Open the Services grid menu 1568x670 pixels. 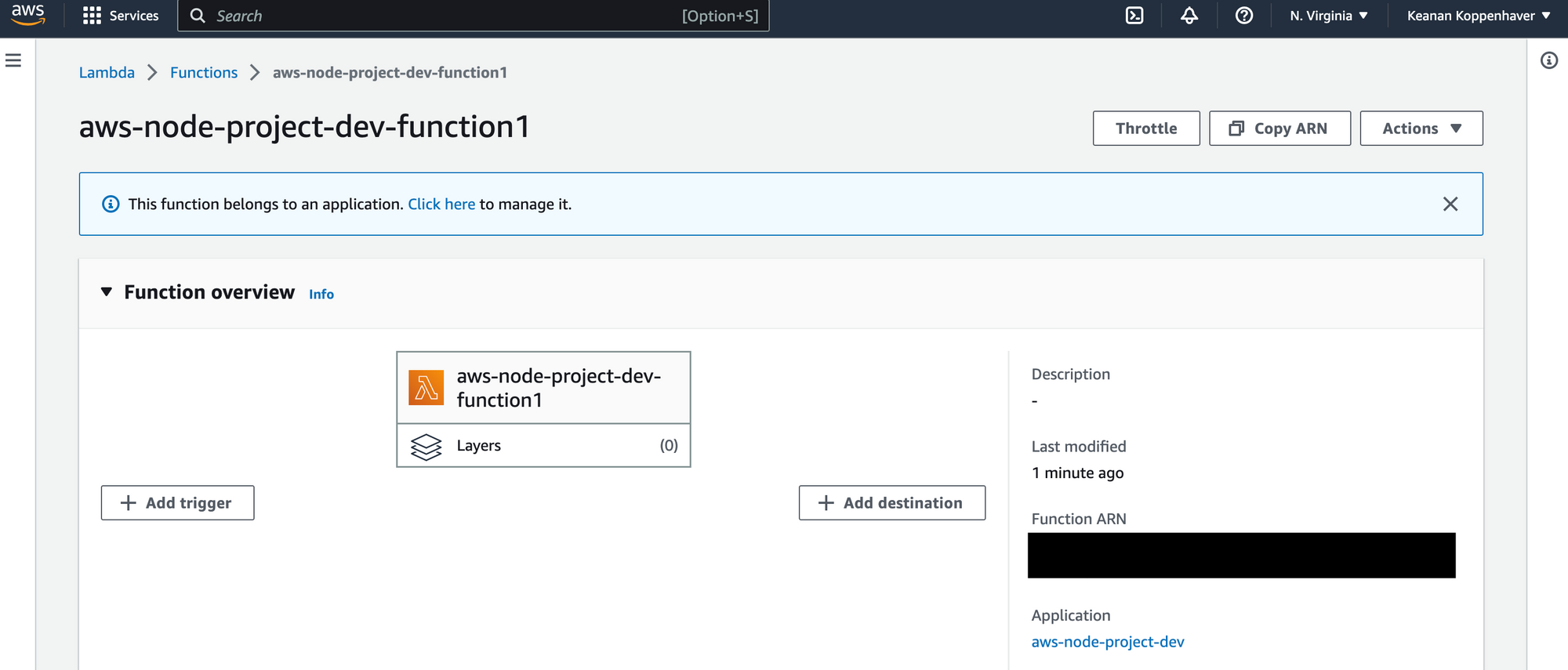(x=121, y=16)
